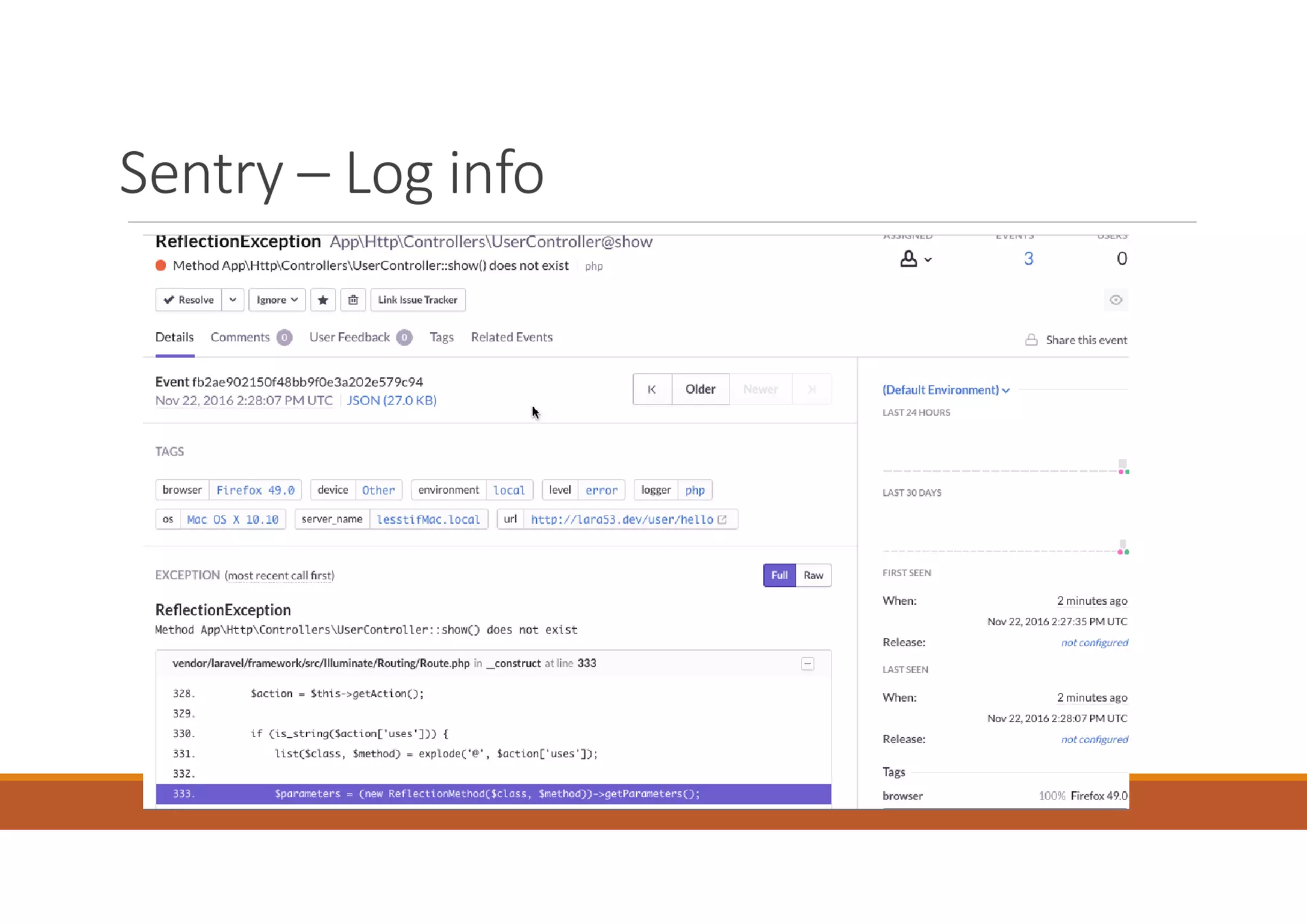Switch to the Comments tab
Viewport: 1307px width, 924px height.
click(x=241, y=337)
